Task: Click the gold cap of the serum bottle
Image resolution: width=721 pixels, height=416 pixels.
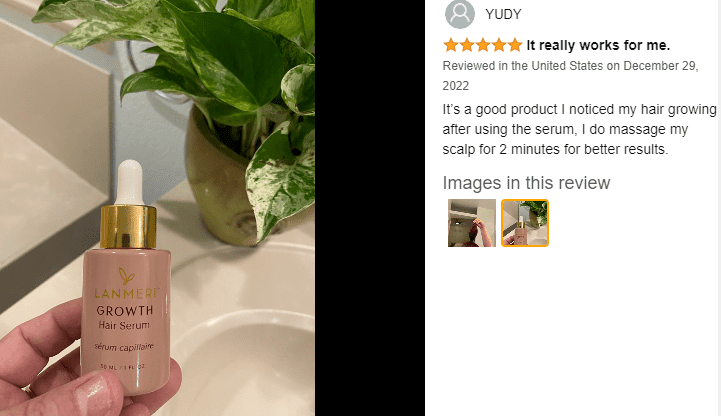Action: click(128, 227)
